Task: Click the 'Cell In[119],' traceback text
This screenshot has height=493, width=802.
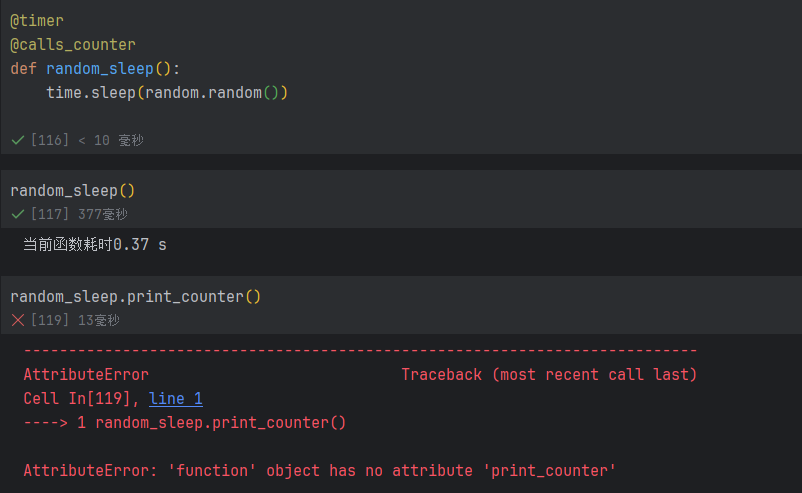Action: coord(81,399)
